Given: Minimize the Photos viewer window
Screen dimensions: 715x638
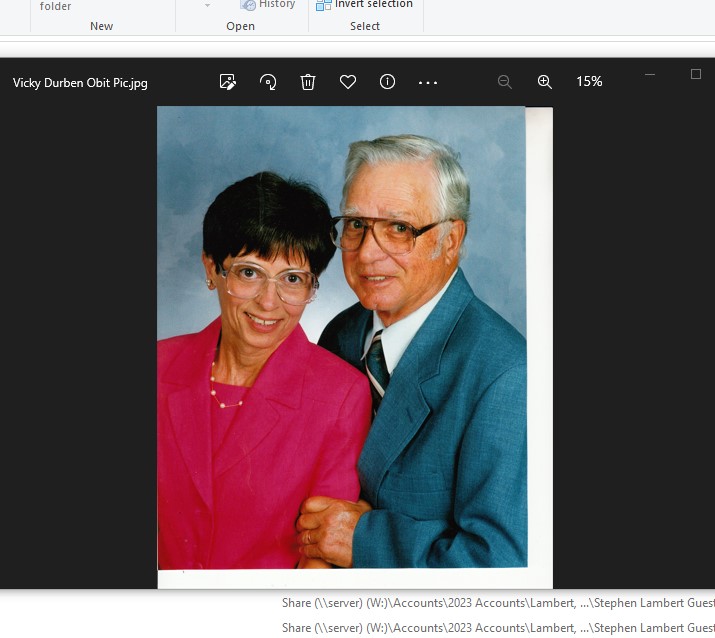Looking at the screenshot, I should point(650,74).
